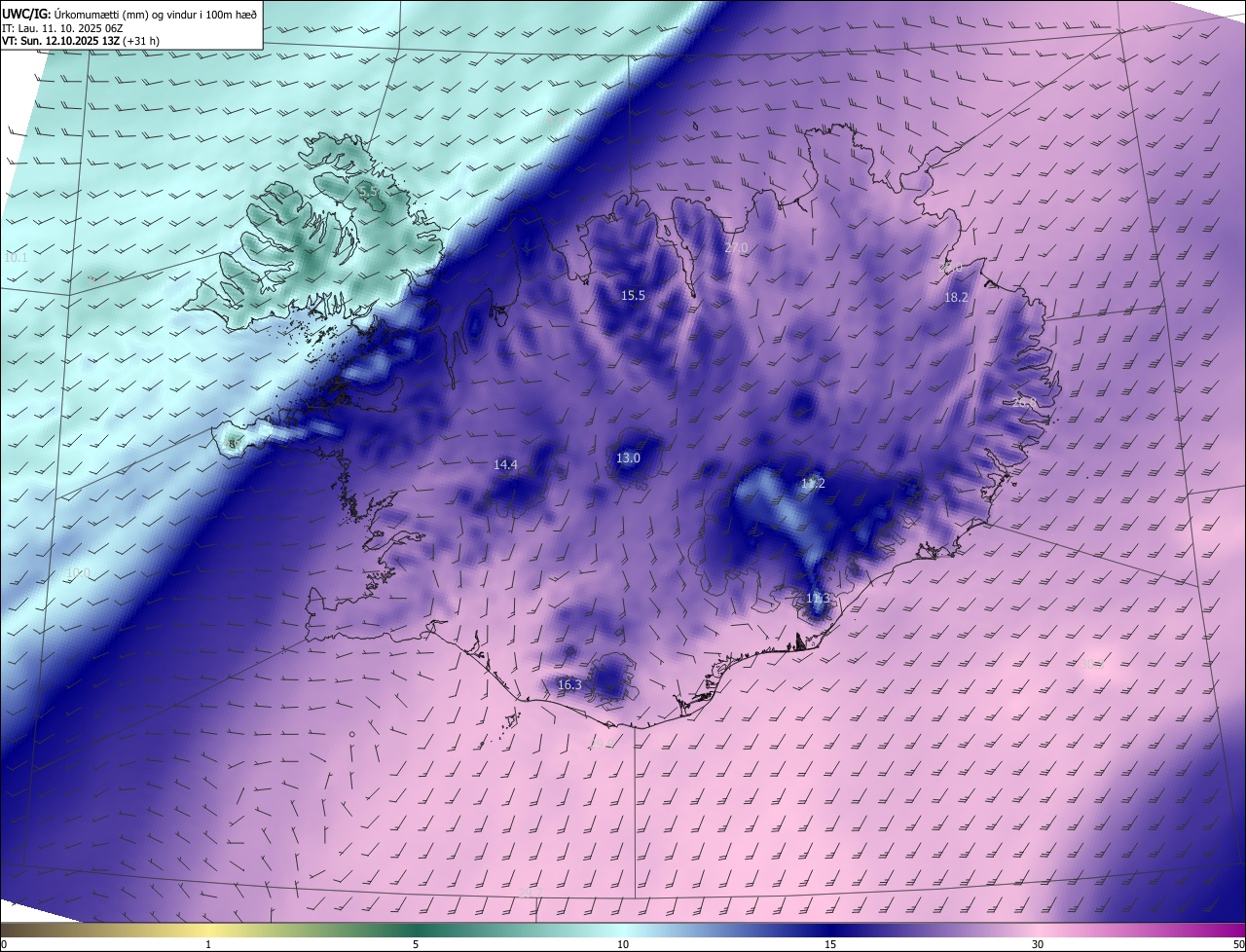Select the '30' label on the color scale
This screenshot has width=1246, height=952.
click(1038, 944)
